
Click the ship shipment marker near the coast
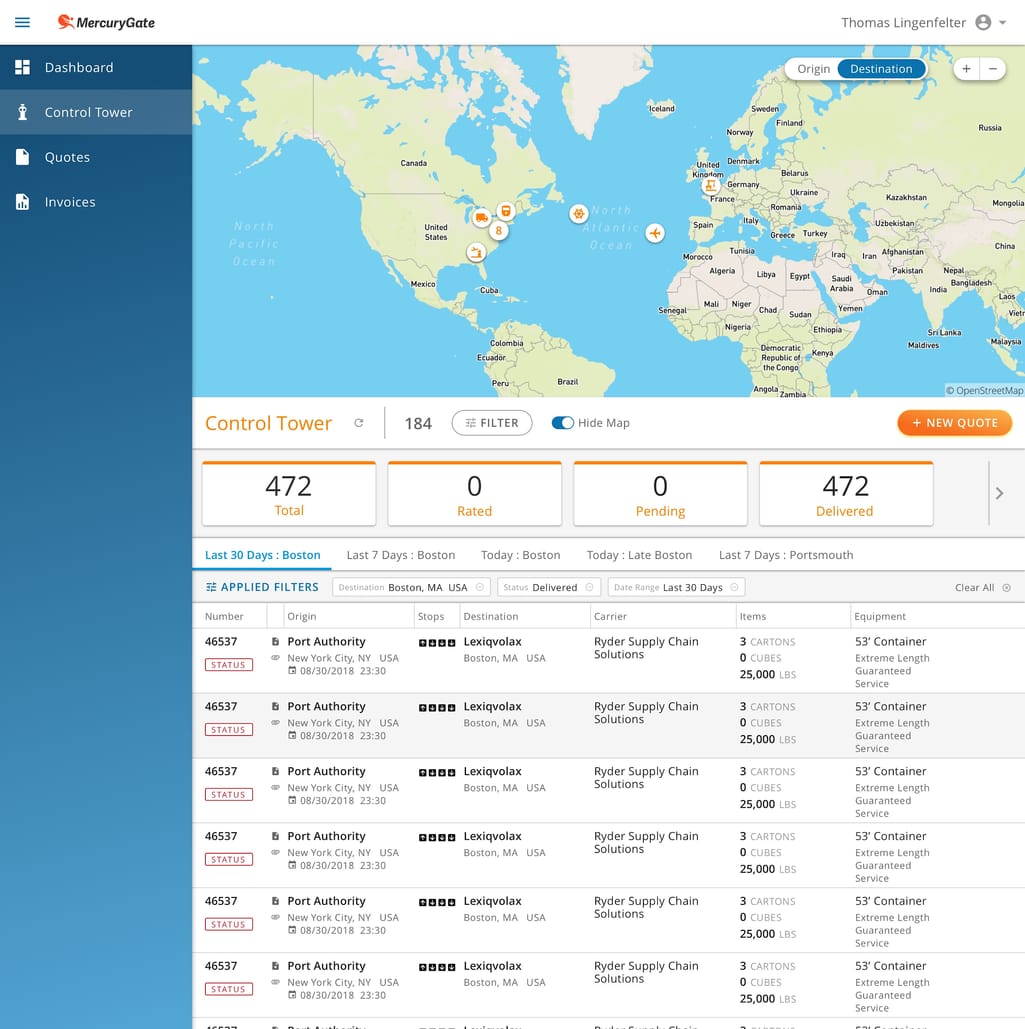(x=475, y=253)
